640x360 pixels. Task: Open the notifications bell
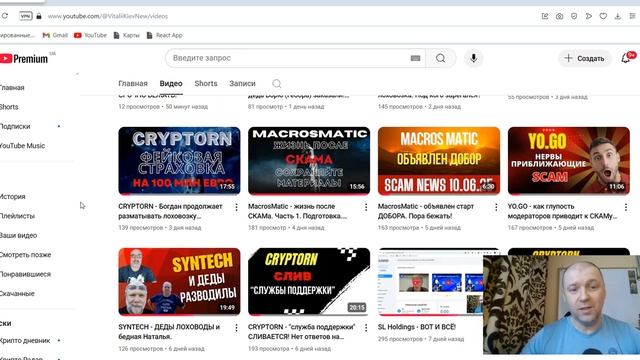pos(625,58)
